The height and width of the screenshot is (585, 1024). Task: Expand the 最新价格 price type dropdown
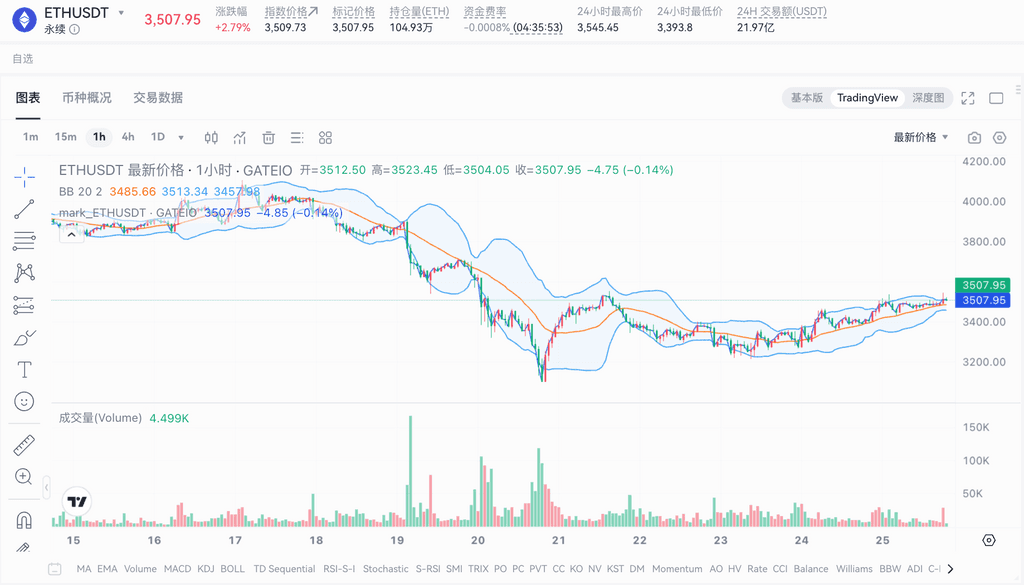pyautogui.click(x=921, y=137)
